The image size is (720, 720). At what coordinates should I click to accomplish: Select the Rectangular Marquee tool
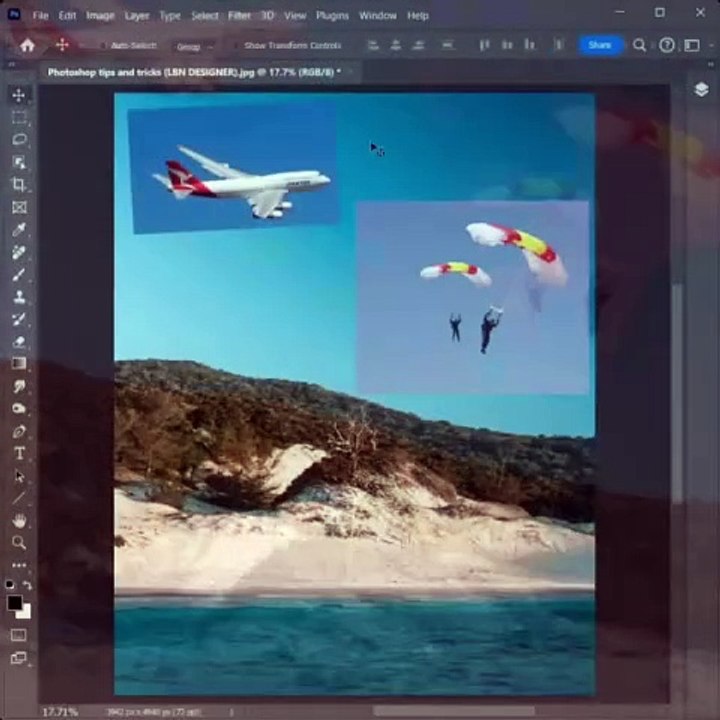click(x=19, y=118)
